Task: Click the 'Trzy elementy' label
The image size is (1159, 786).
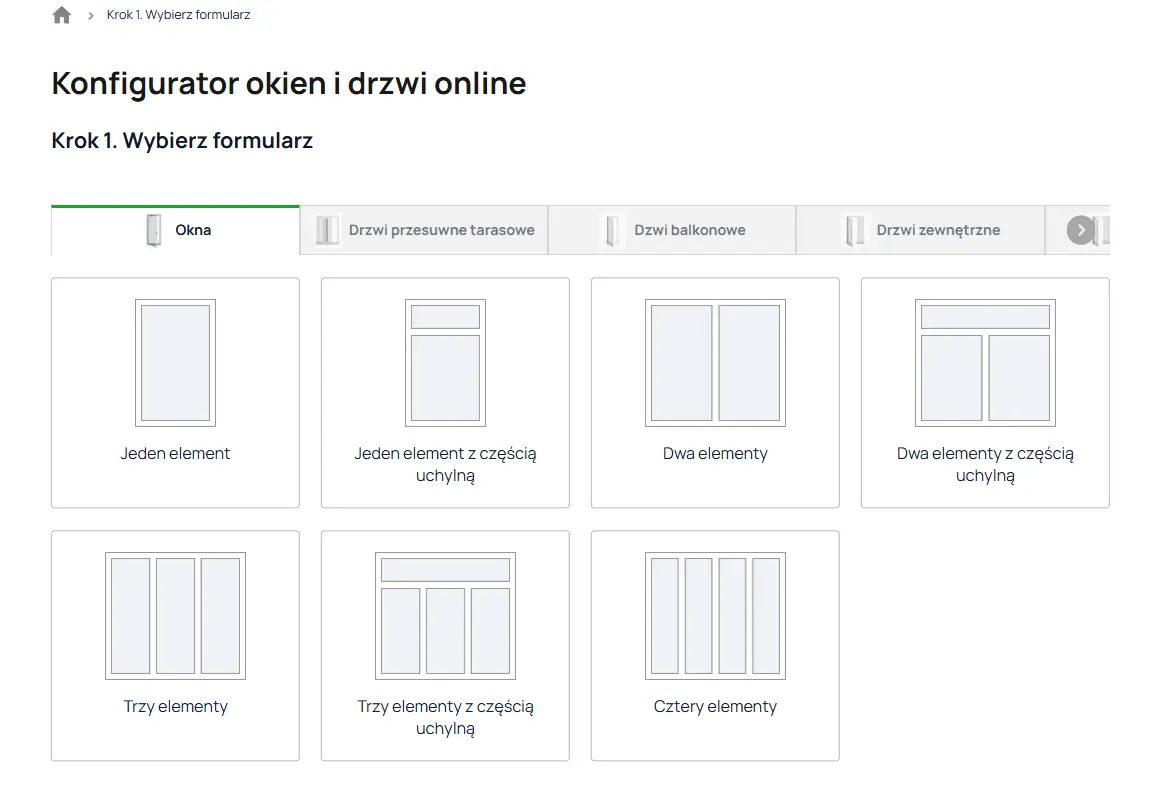Action: (x=175, y=707)
